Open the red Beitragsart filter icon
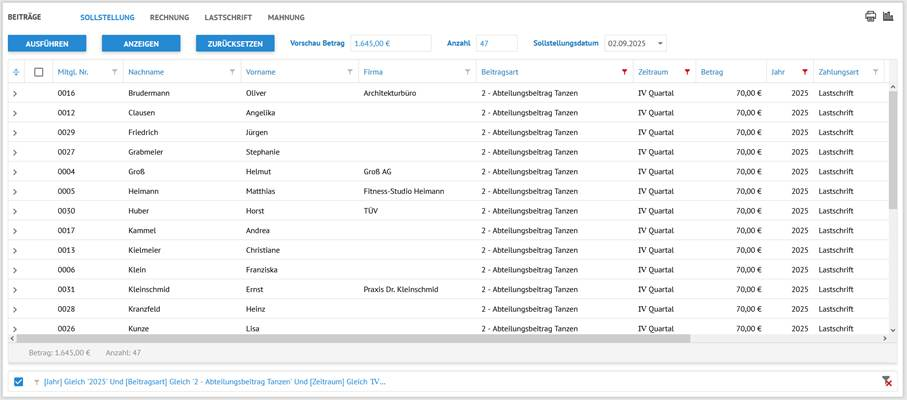Viewport: 907px width, 400px height. tap(624, 72)
